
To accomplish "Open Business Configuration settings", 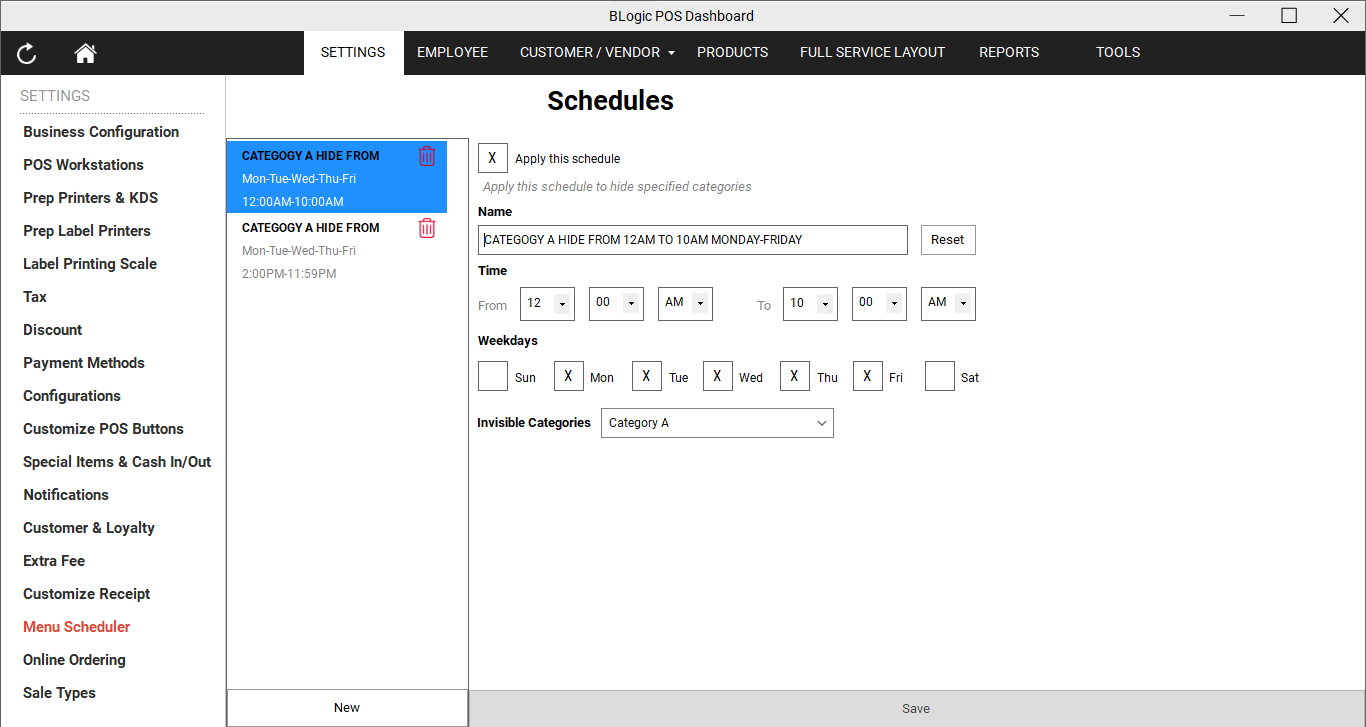I will pyautogui.click(x=101, y=132).
